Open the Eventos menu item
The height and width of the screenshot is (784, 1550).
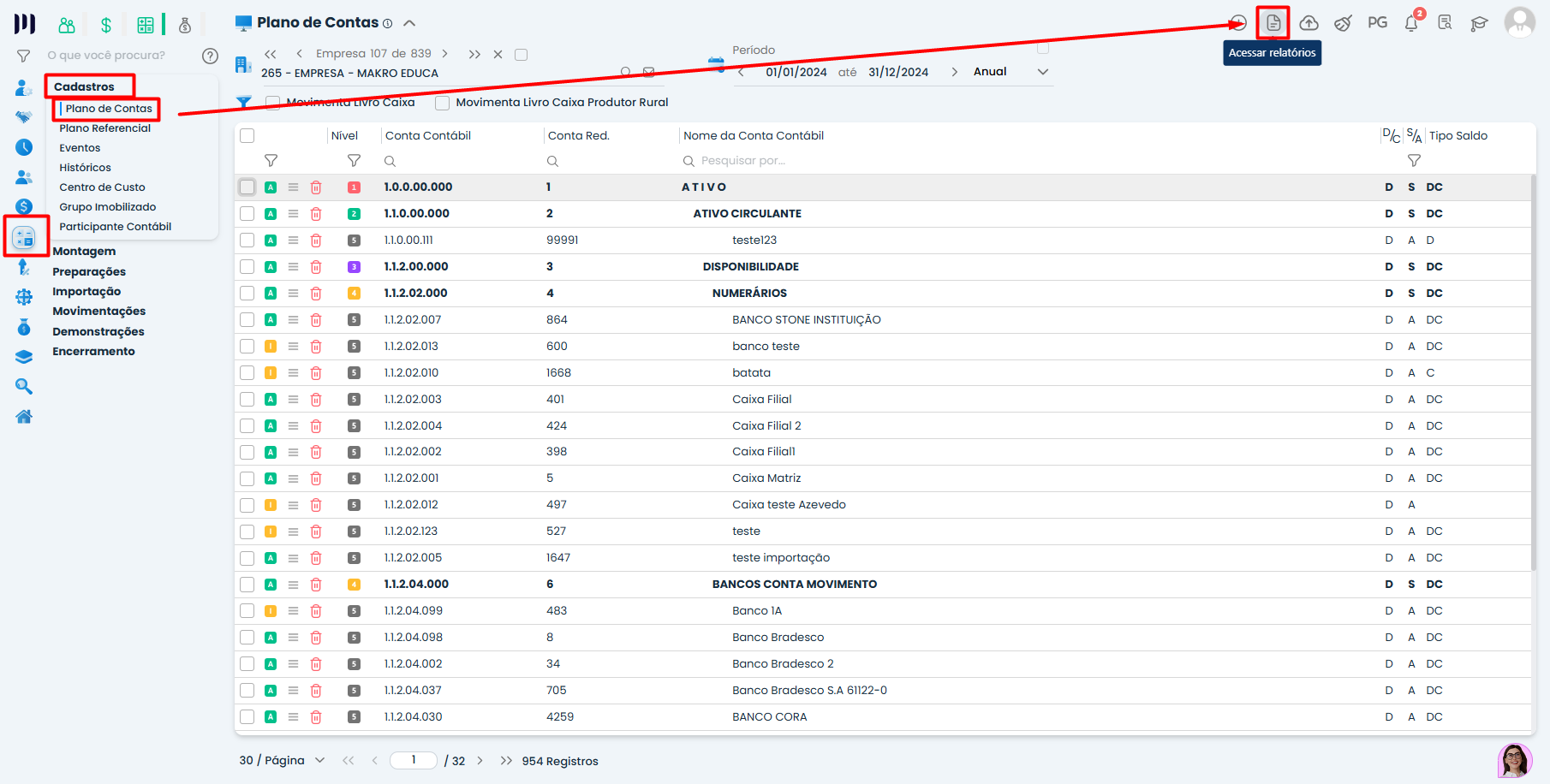(80, 148)
